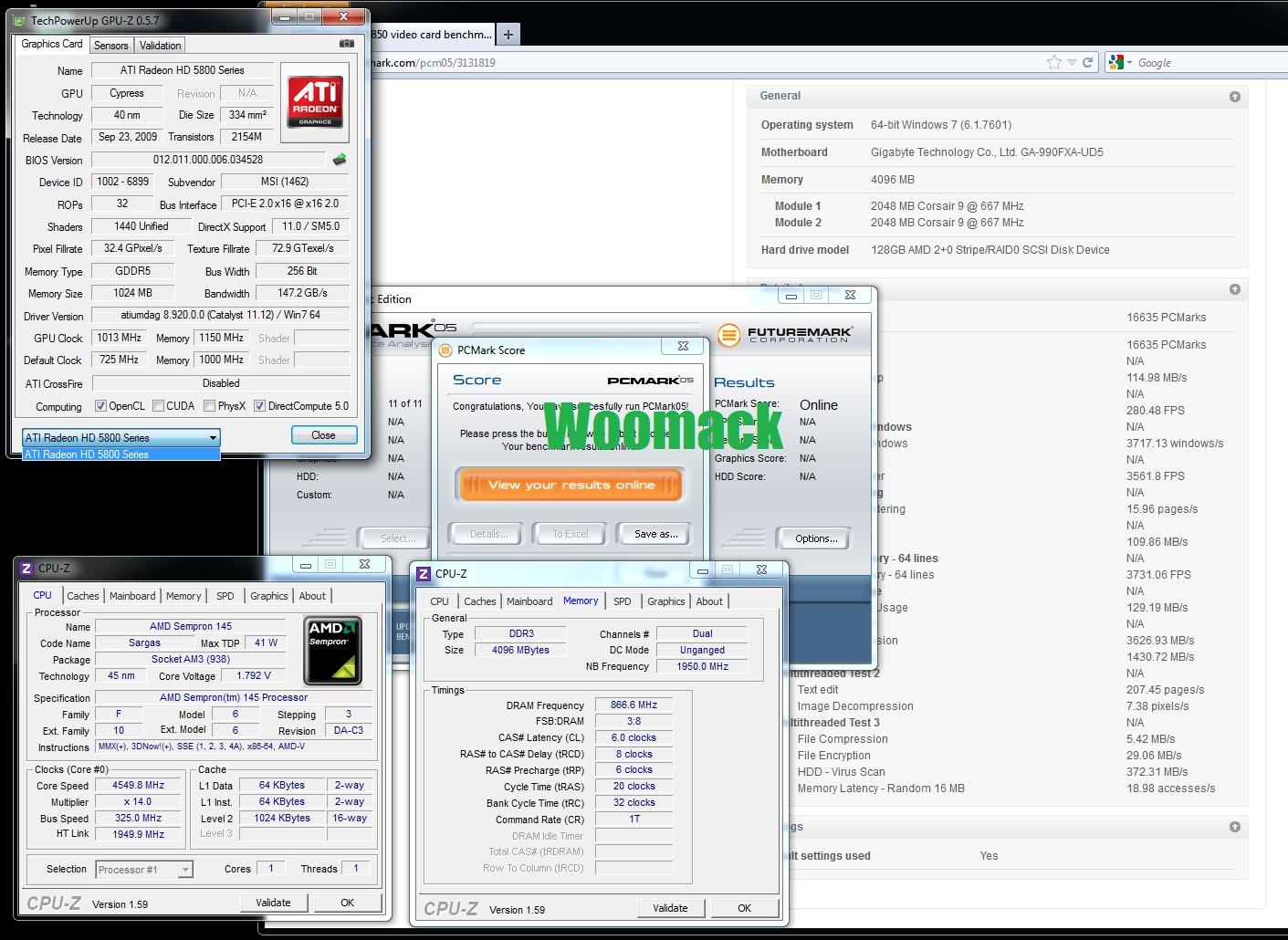Click the Details... button in score dialog
Screen dimensions: 1288x940
point(488,534)
